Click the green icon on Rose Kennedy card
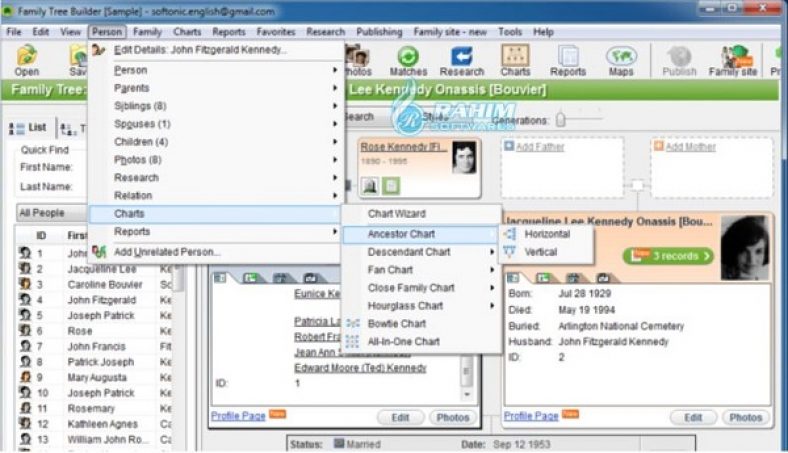Screen dimensions: 788x453 [x=390, y=186]
